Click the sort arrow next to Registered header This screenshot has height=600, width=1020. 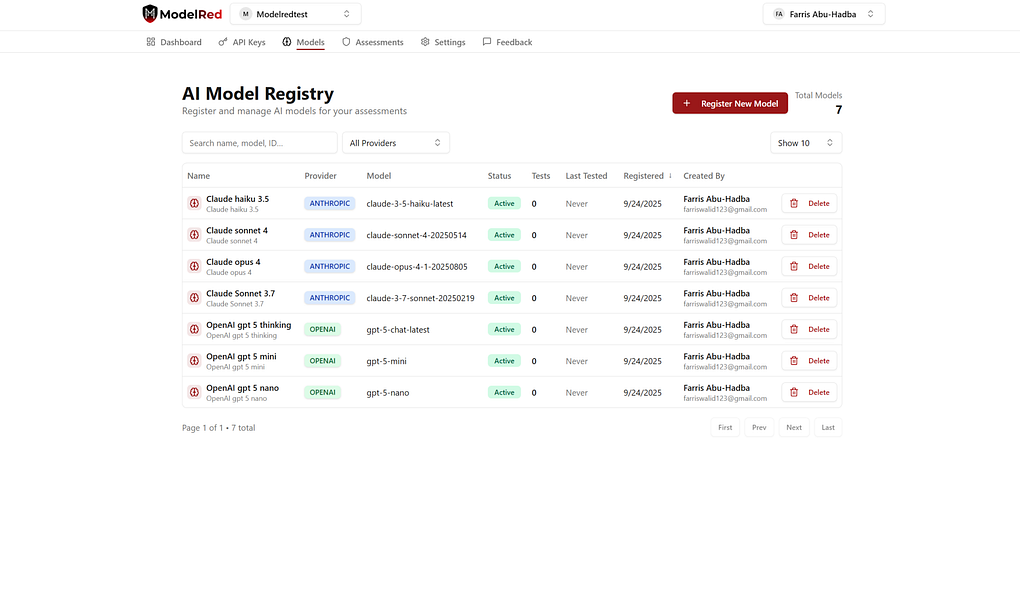670,176
